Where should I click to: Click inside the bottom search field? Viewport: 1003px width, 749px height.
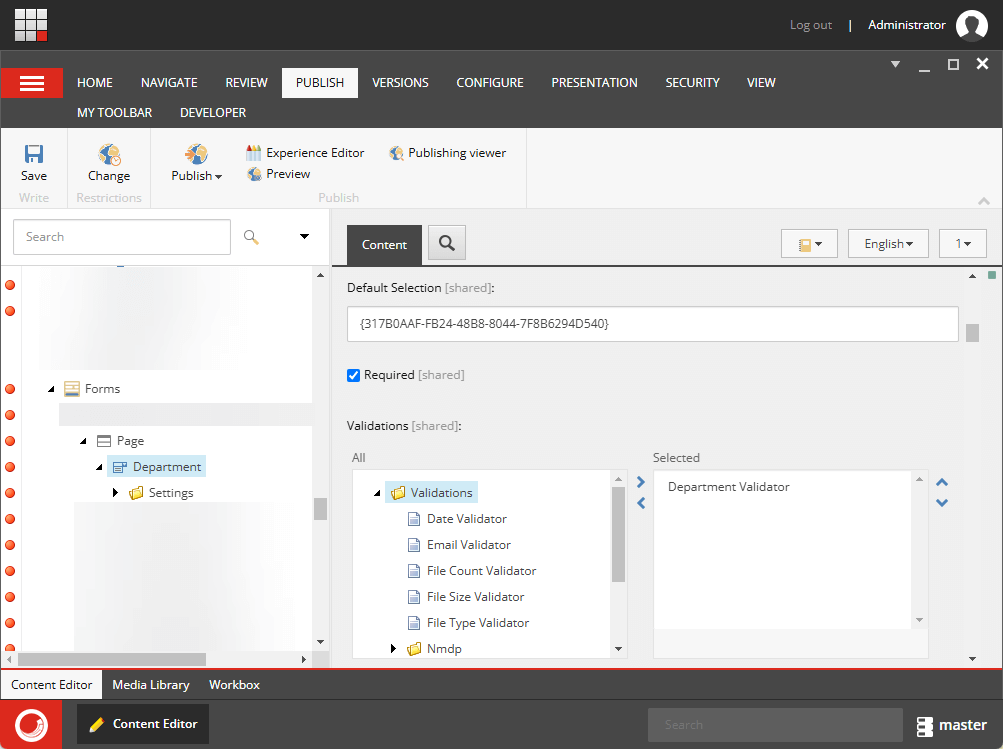coord(775,724)
